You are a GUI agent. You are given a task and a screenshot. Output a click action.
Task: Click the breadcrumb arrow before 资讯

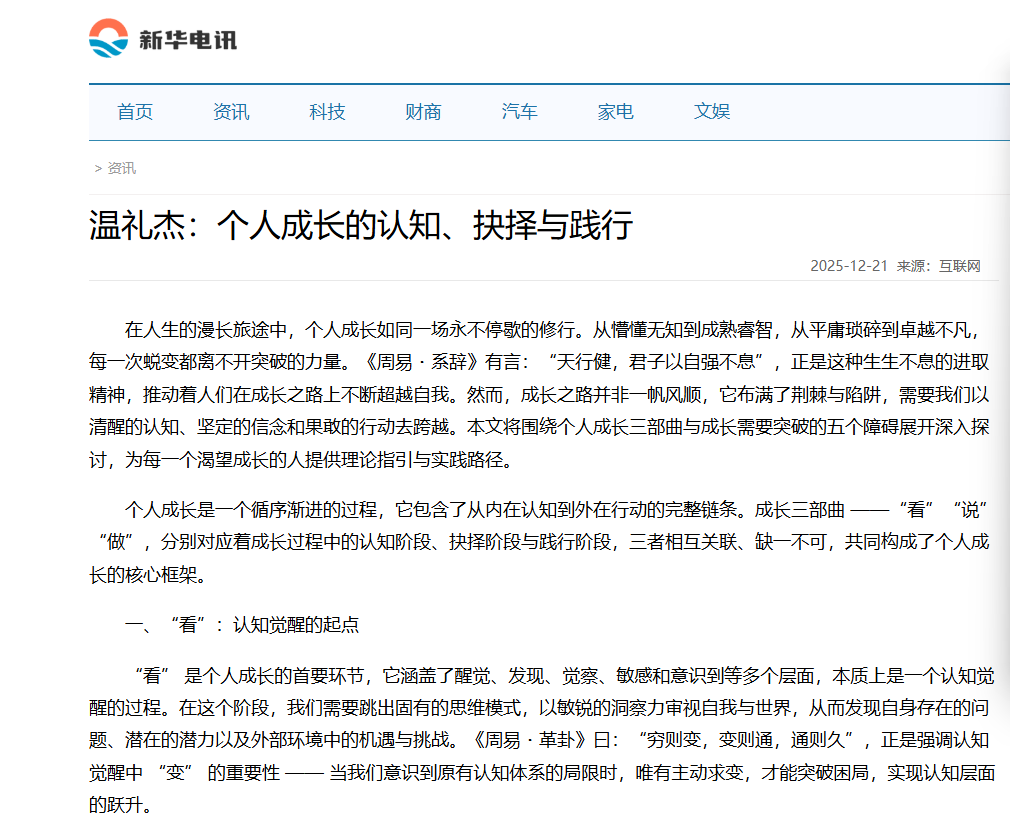pyautogui.click(x=97, y=168)
